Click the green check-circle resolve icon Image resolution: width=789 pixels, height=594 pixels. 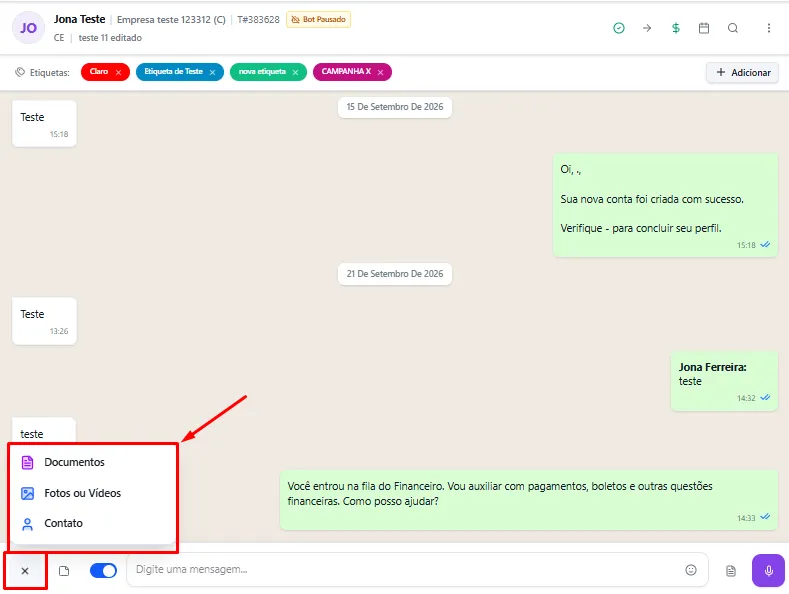[619, 28]
